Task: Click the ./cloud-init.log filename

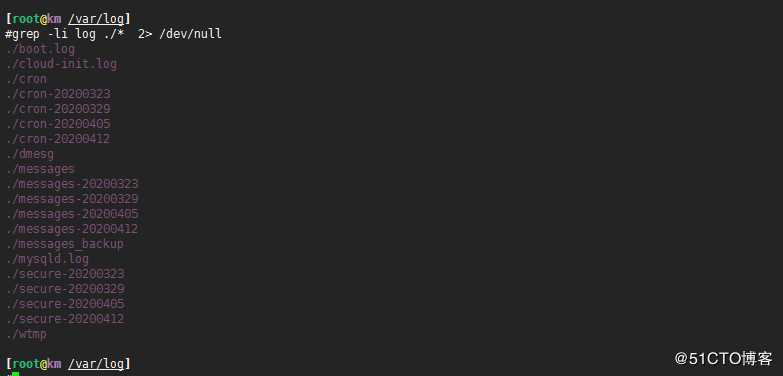Action: coord(61,64)
